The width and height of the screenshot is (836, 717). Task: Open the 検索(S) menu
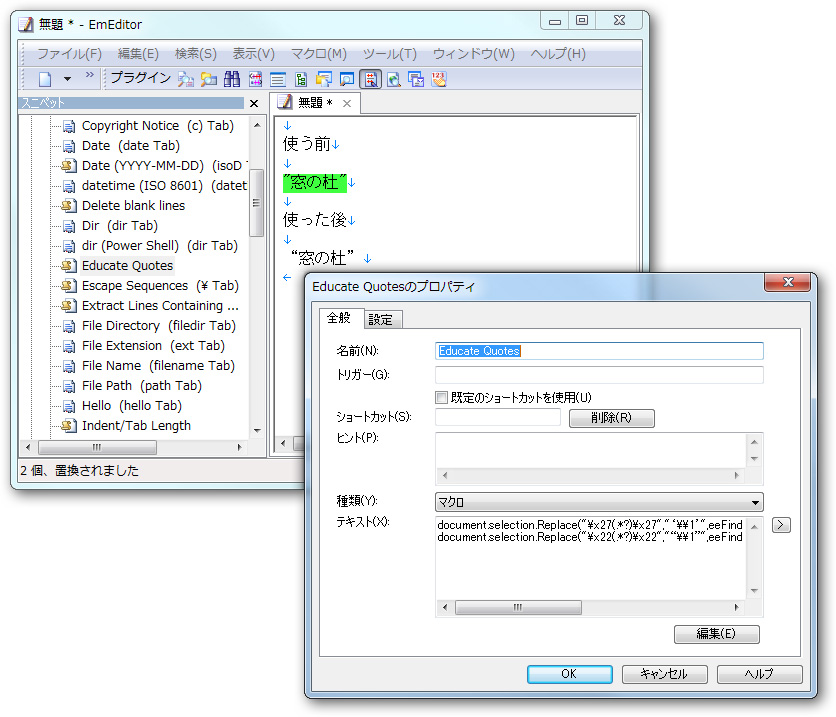click(x=196, y=54)
